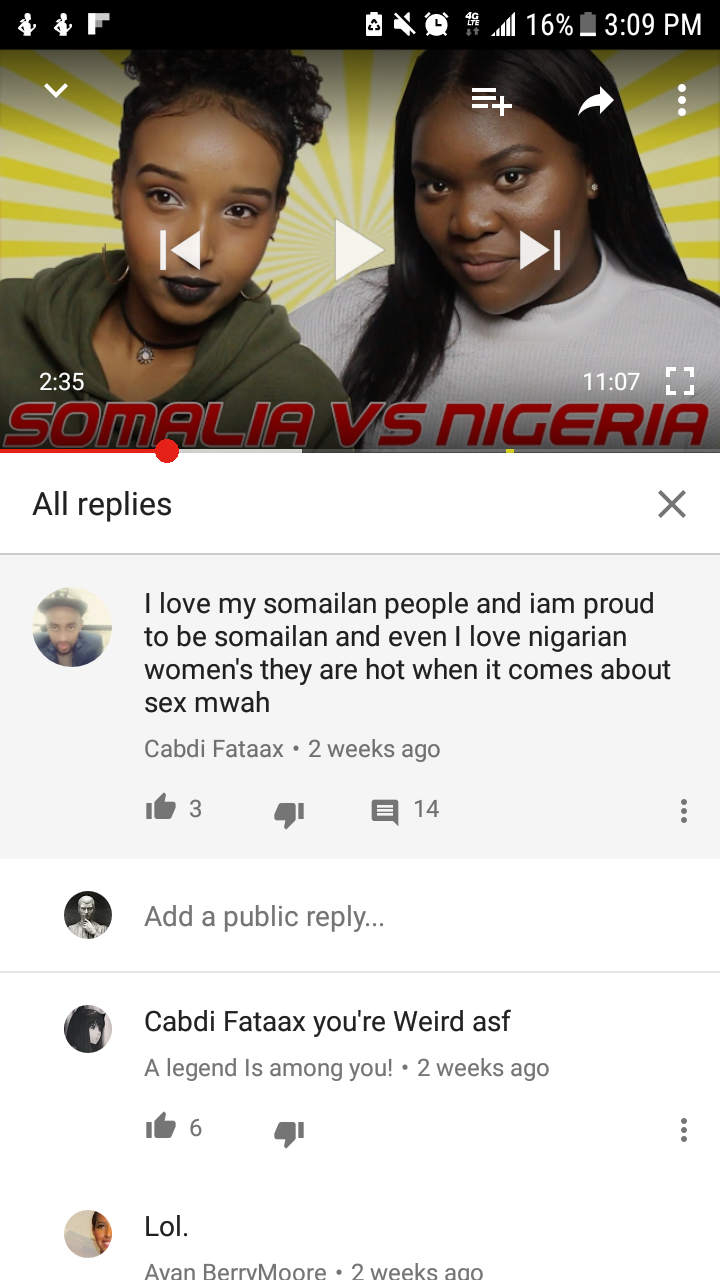The width and height of the screenshot is (720, 1280).
Task: Minimize video with the down chevron
Action: point(56,91)
